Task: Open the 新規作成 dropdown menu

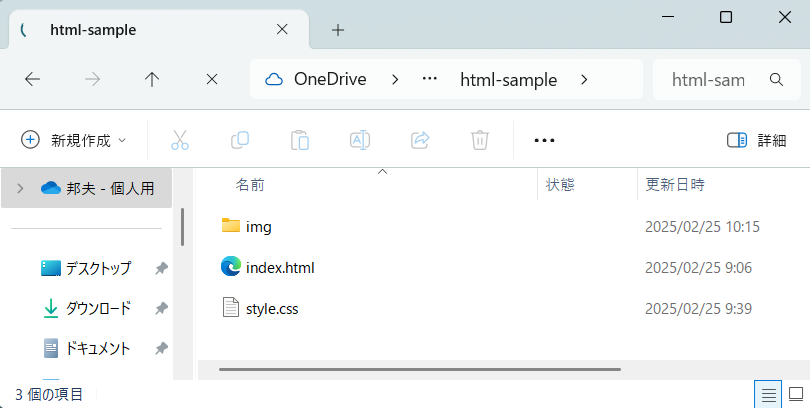Action: [74, 140]
